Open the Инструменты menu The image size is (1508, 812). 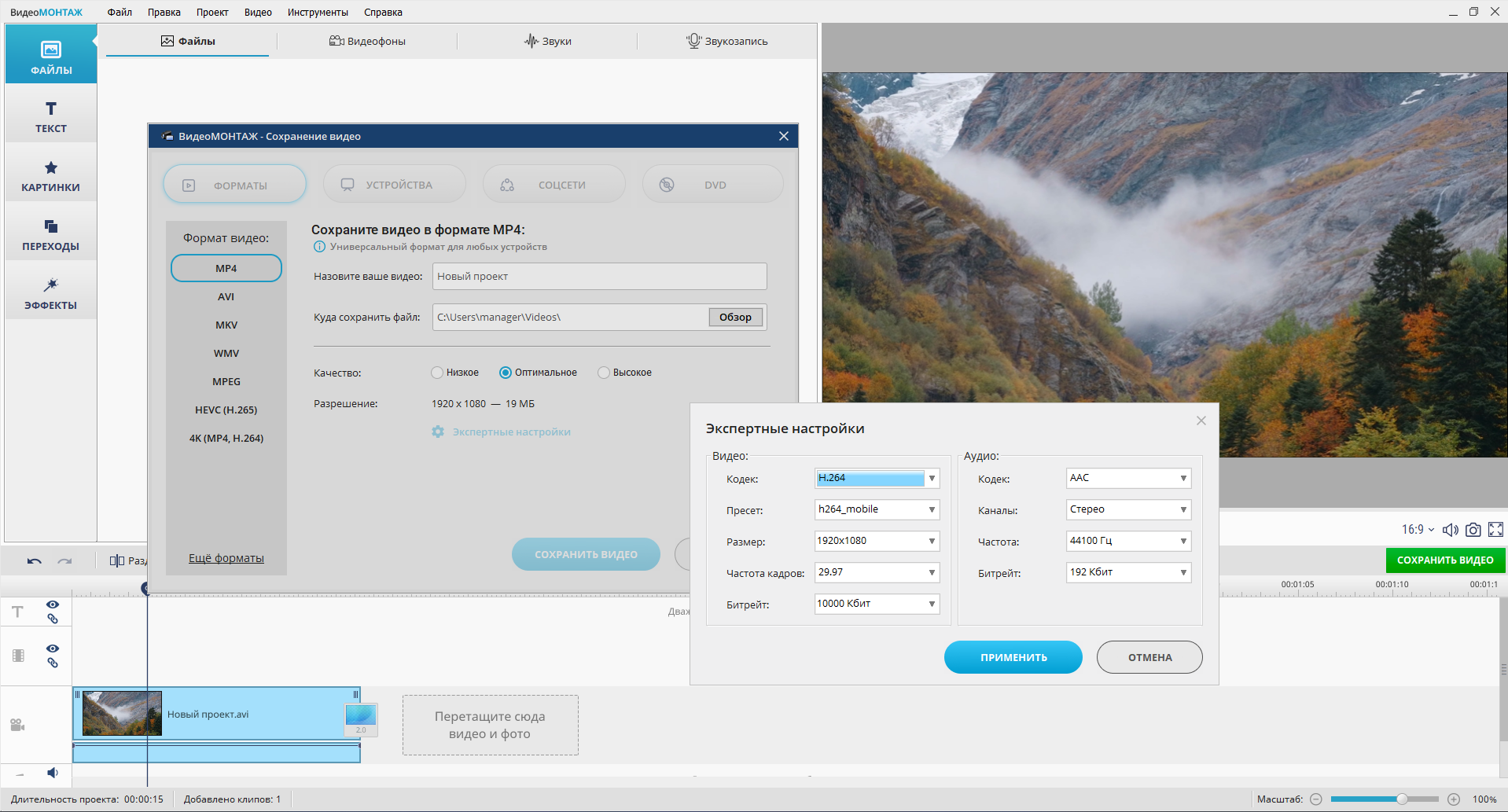(x=318, y=12)
